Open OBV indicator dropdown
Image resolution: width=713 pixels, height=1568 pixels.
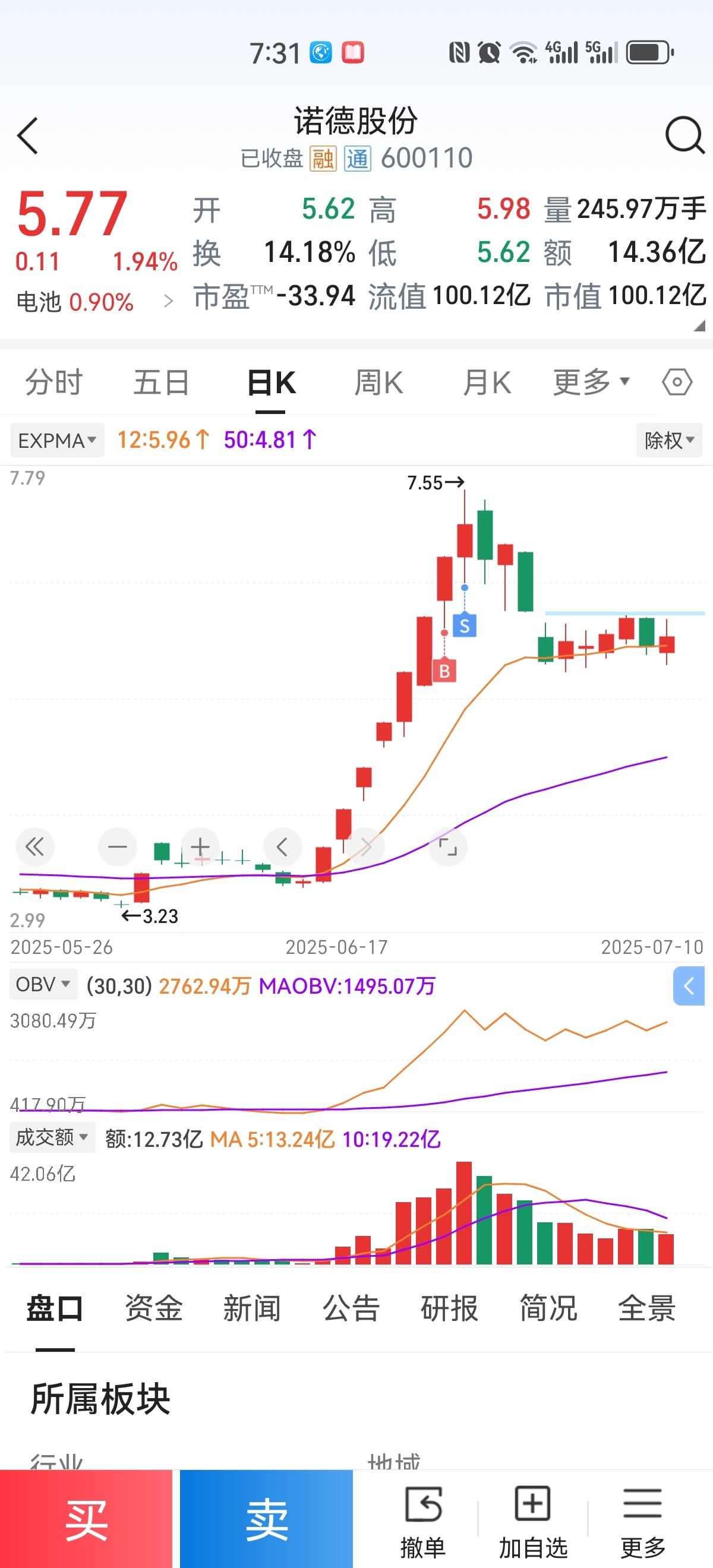coord(43,984)
